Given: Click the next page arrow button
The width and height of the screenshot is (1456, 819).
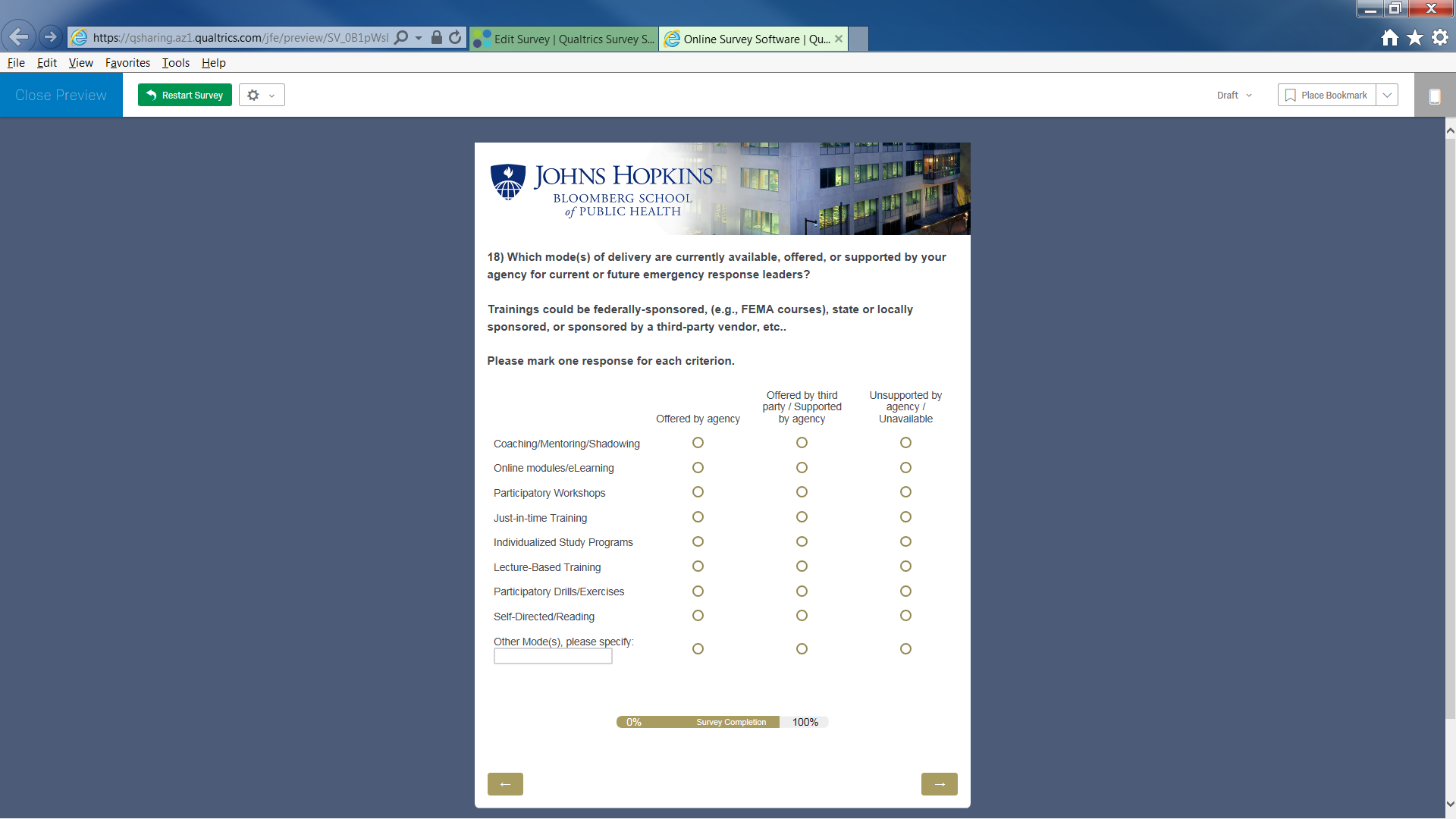Looking at the screenshot, I should click(x=939, y=784).
